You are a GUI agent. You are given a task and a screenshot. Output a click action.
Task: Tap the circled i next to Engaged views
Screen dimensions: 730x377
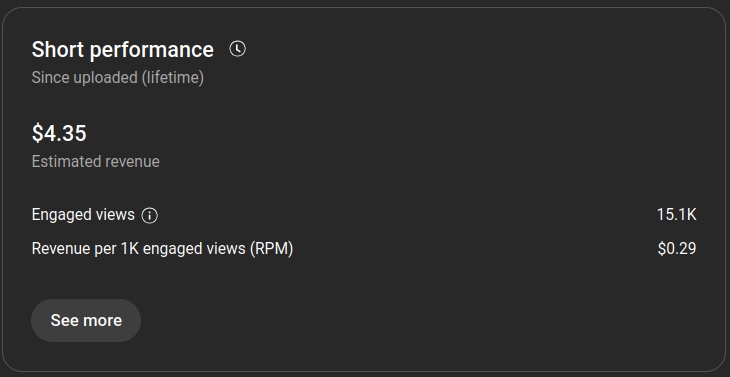149,215
